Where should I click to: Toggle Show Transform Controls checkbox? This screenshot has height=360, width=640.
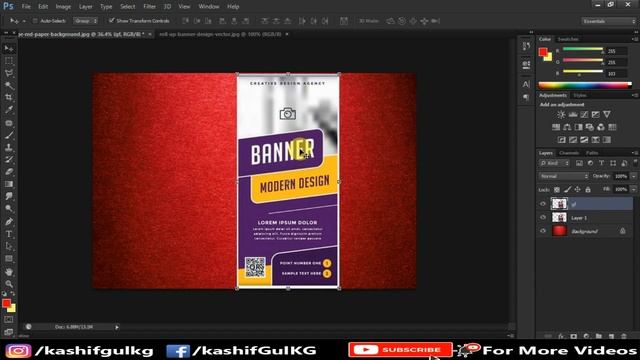tap(111, 20)
